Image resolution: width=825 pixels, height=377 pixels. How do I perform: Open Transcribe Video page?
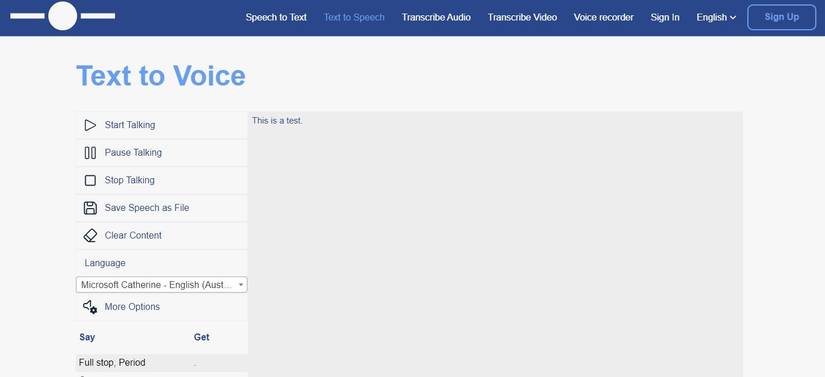[522, 17]
